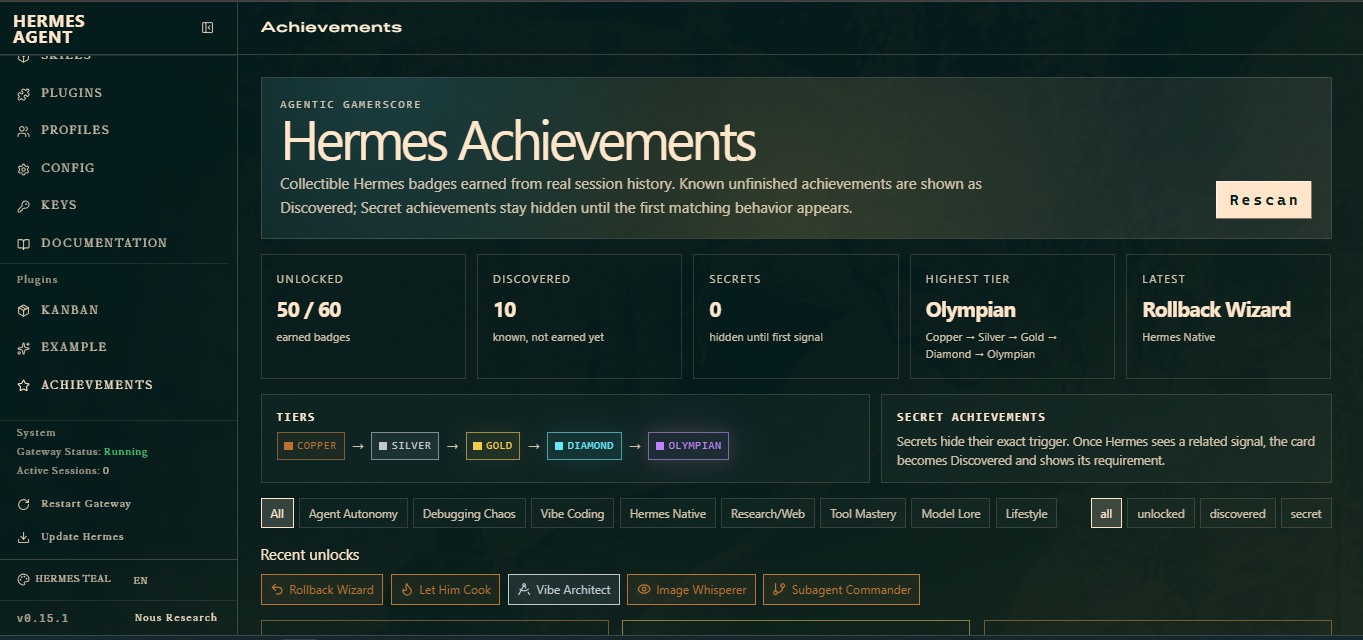
Task: Open the Let Him Cook recent unlock
Action: click(446, 590)
